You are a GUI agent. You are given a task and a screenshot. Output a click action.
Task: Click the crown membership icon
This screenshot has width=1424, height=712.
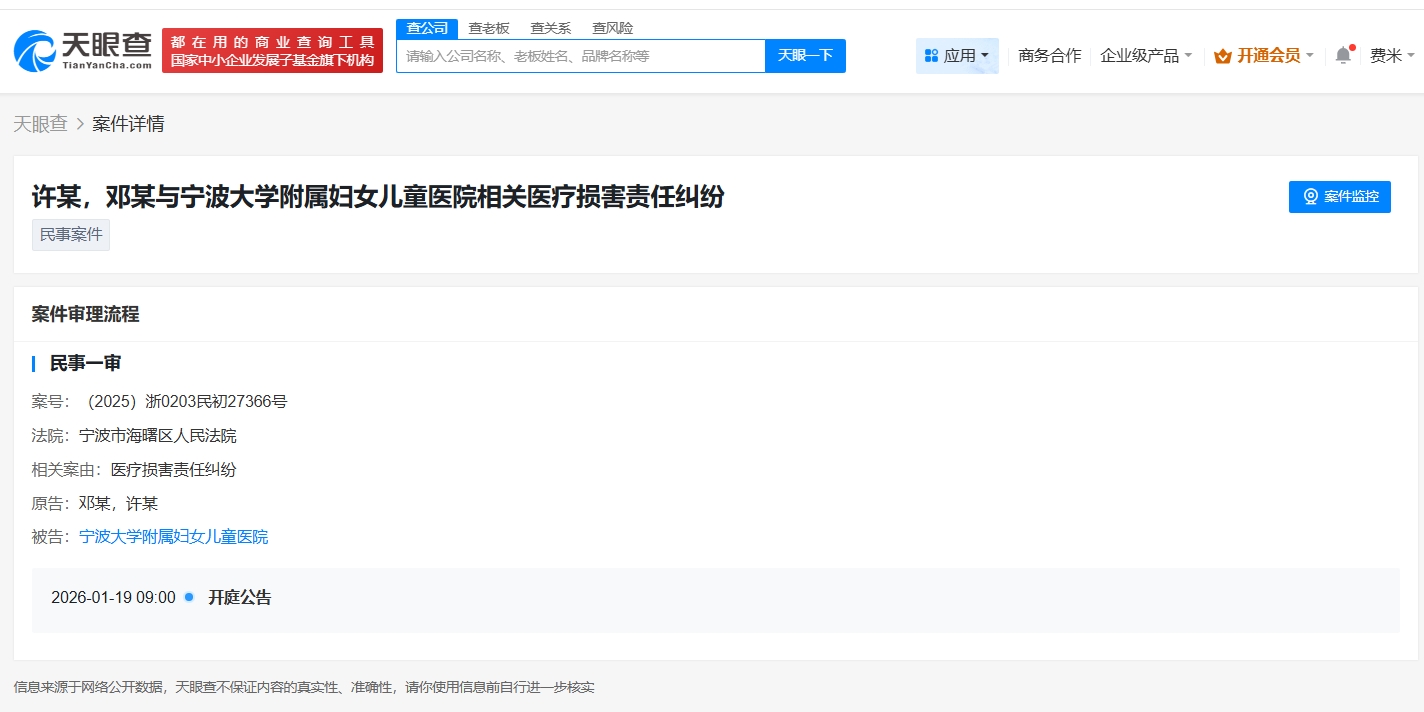click(1222, 56)
